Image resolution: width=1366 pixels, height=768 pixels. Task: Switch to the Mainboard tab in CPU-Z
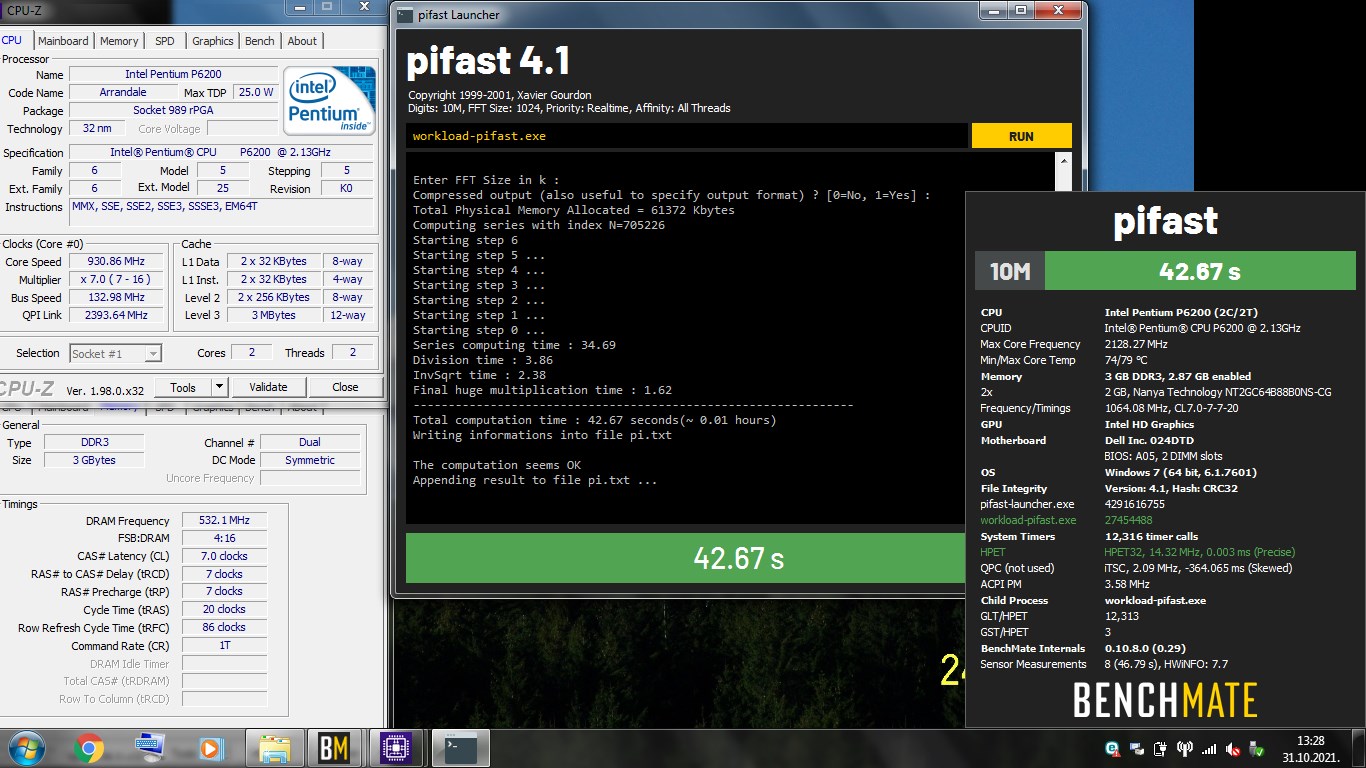63,41
